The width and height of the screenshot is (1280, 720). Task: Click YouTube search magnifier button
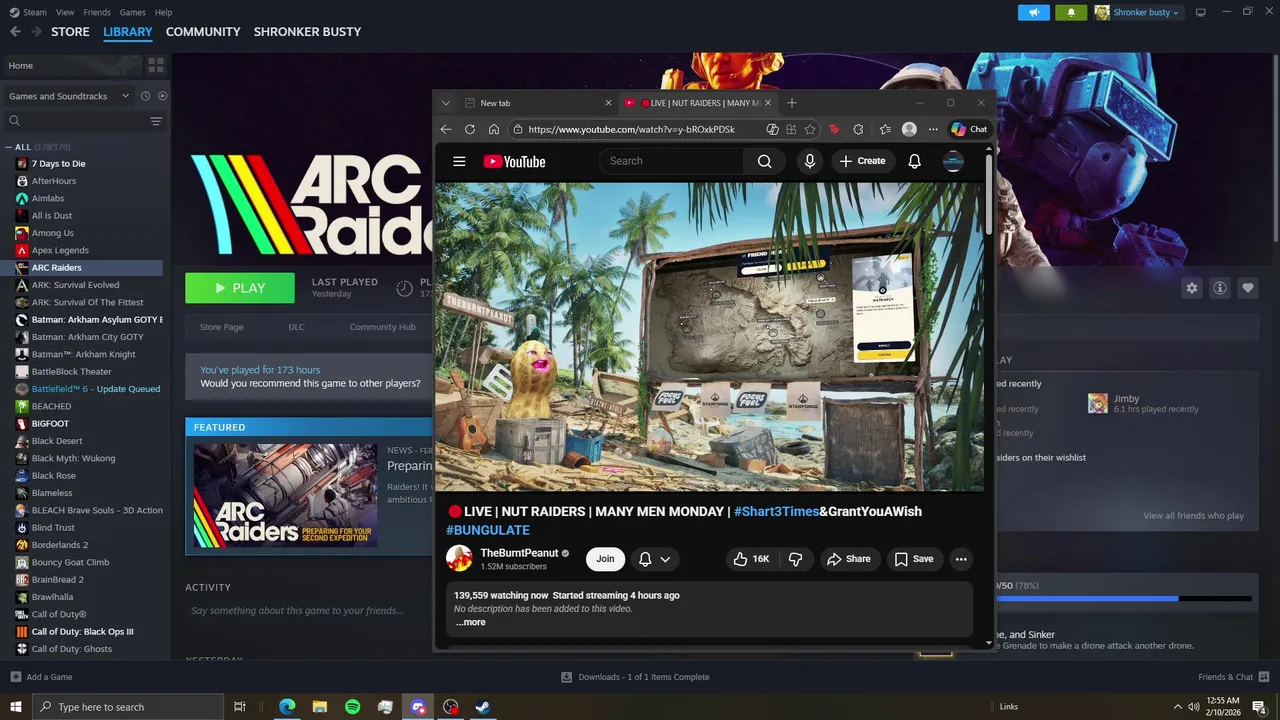click(x=764, y=161)
